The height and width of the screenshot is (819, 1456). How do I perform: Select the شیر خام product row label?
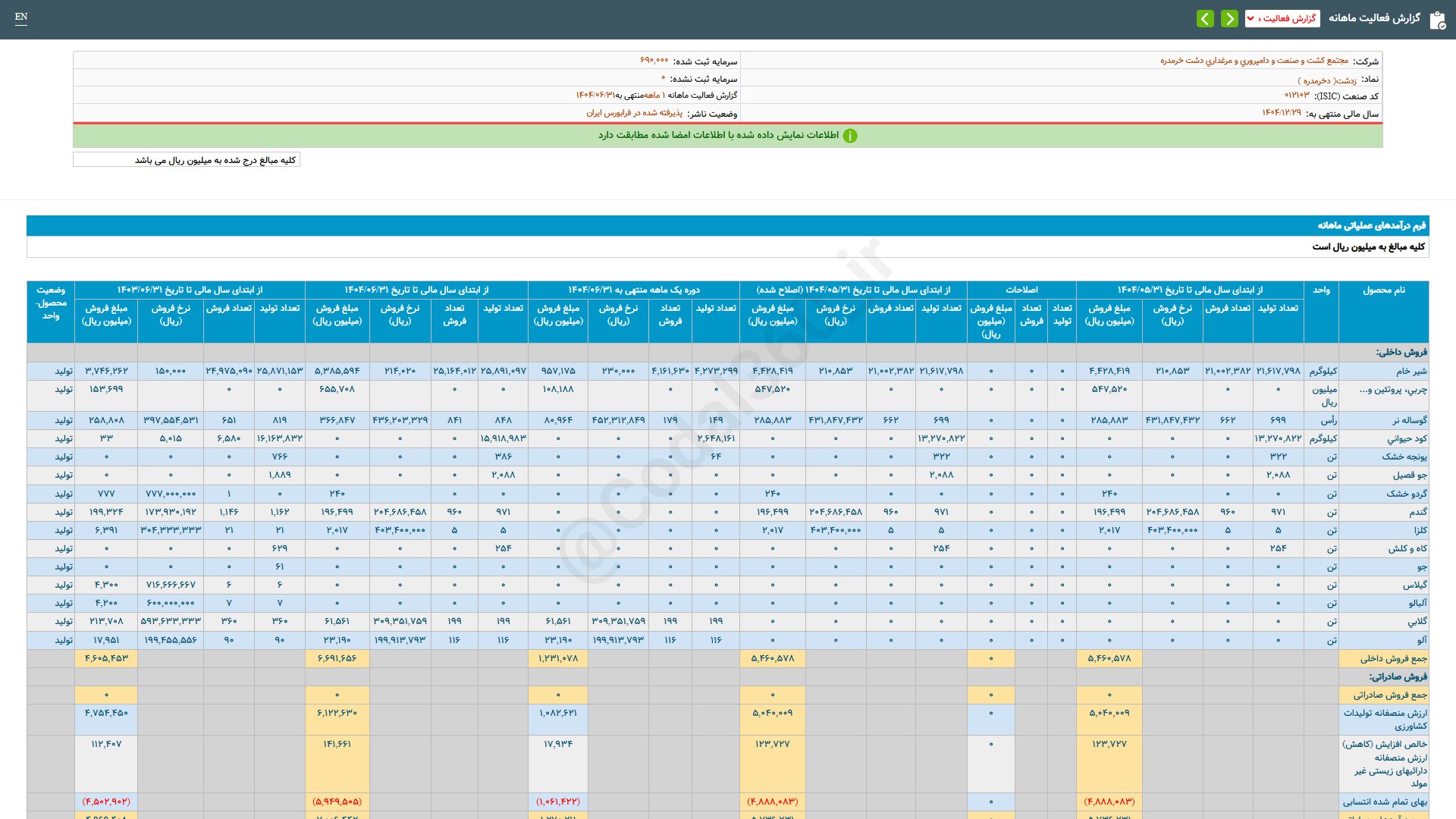click(x=1411, y=372)
